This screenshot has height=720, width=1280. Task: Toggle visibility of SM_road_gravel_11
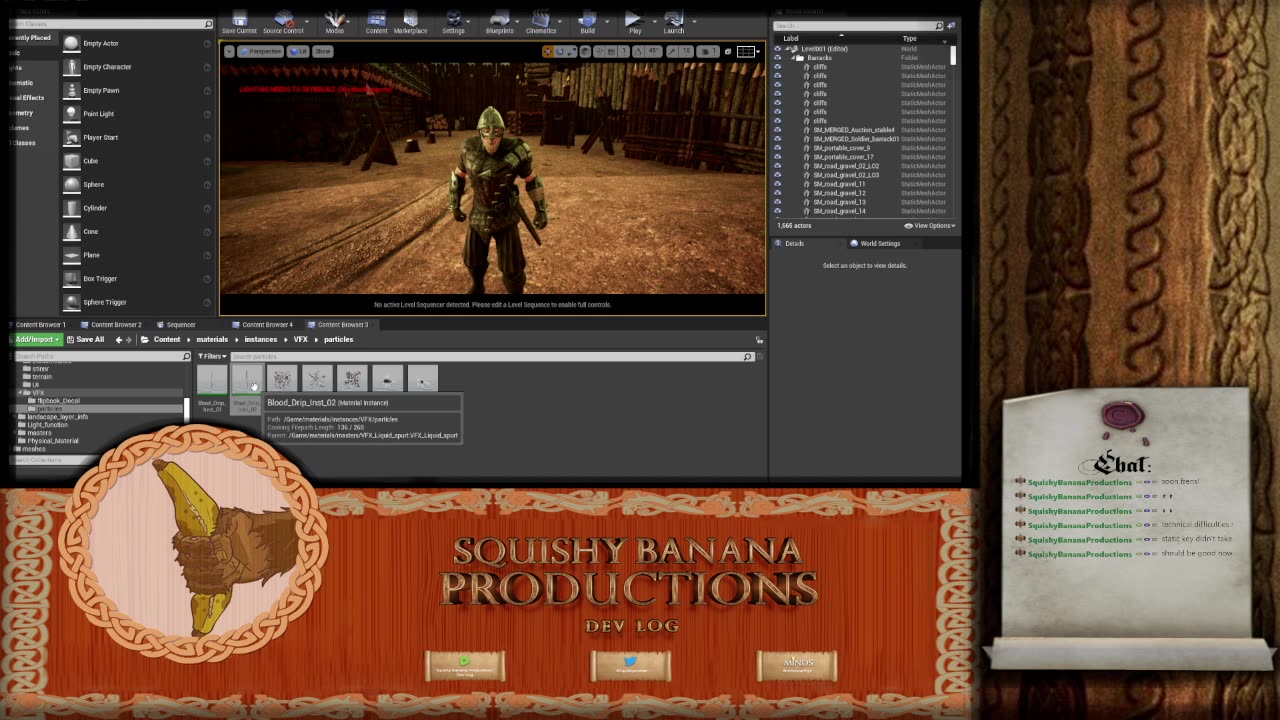778,184
